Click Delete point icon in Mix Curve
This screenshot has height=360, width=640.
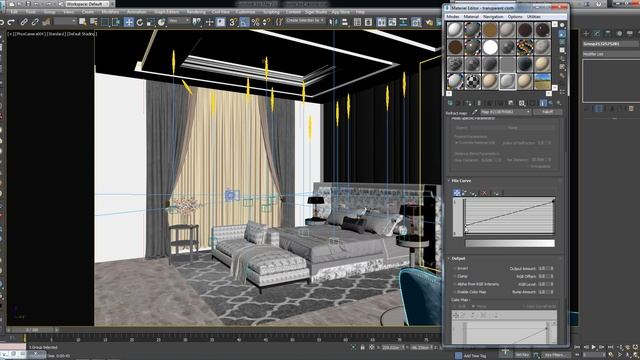click(x=484, y=192)
